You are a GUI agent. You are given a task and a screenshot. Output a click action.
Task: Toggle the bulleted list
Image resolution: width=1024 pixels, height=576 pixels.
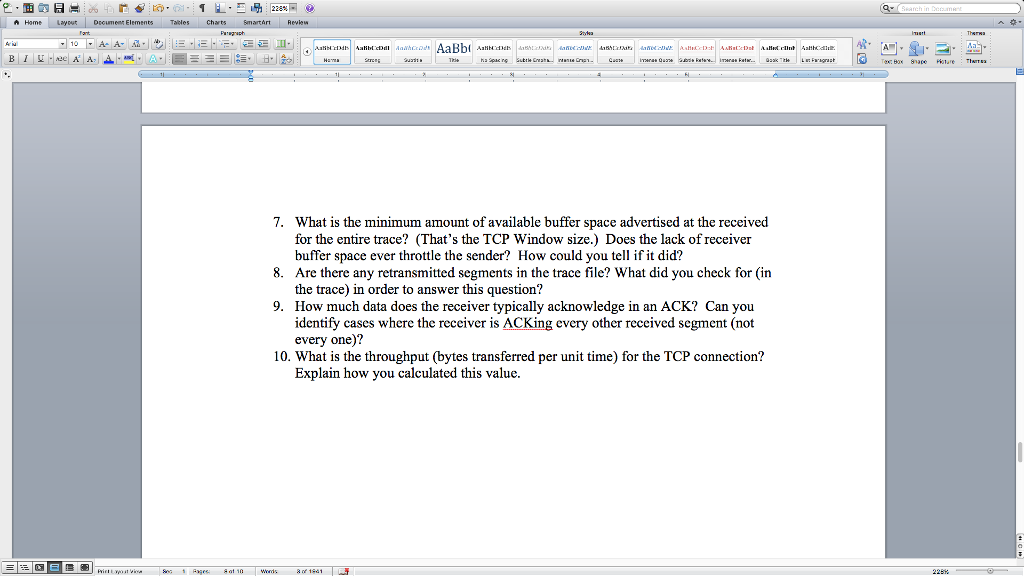tap(182, 43)
